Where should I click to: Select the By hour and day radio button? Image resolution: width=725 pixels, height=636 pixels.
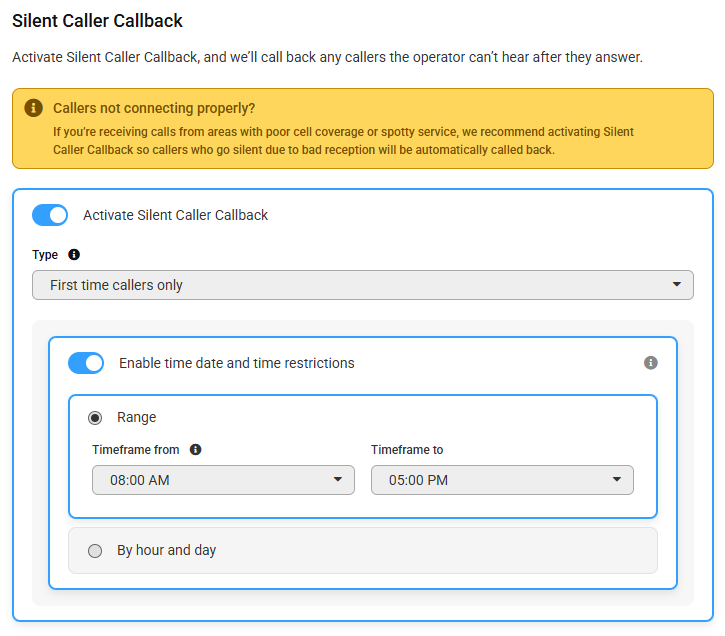pyautogui.click(x=95, y=551)
